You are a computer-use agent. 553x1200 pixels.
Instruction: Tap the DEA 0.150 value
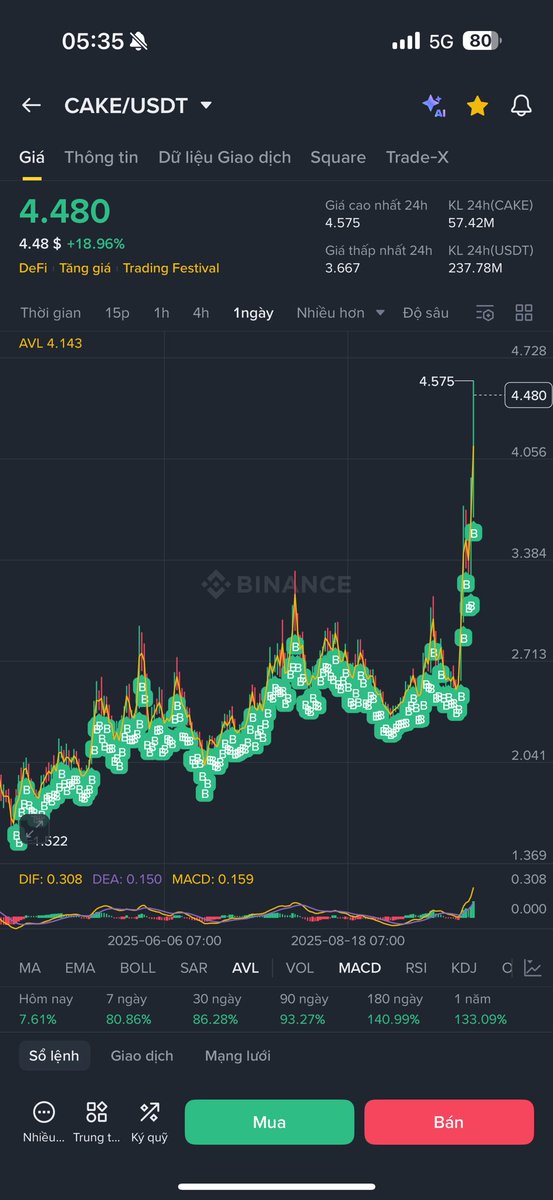127,879
